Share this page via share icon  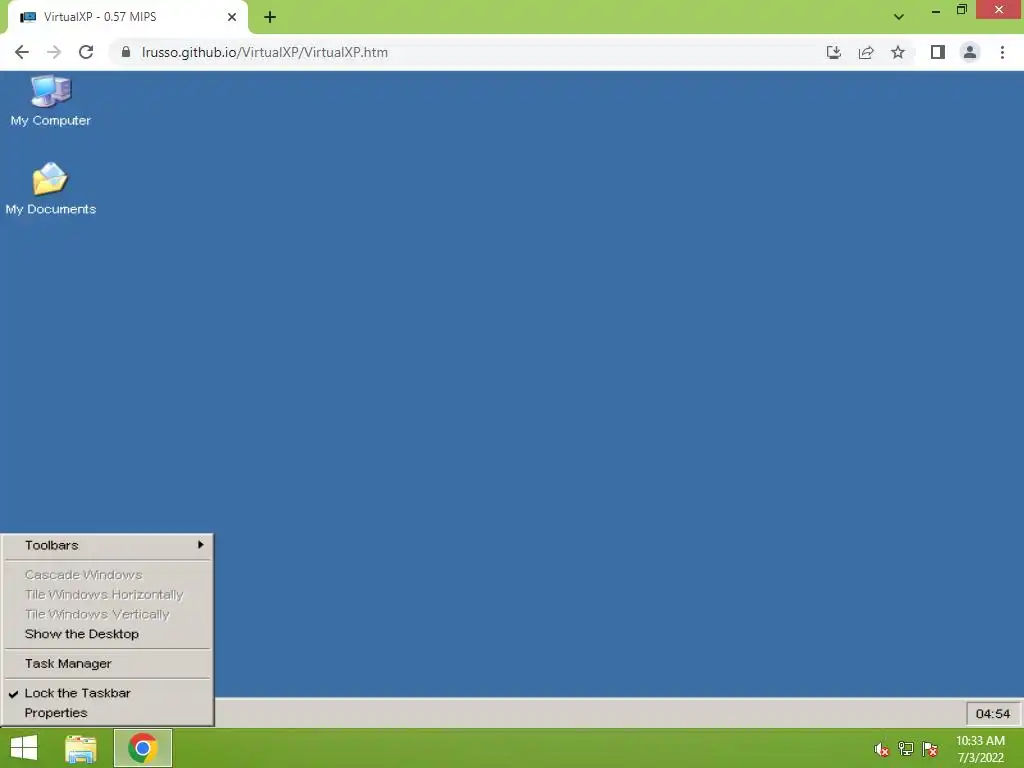pyautogui.click(x=866, y=52)
